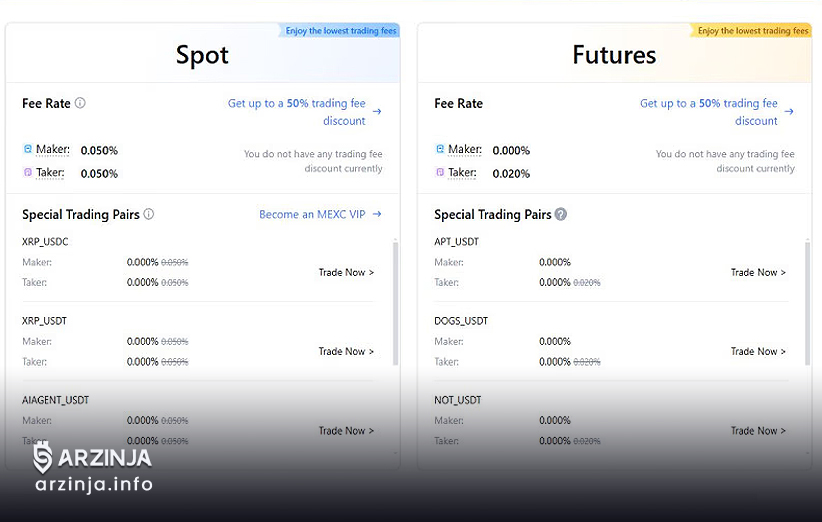Open the Spot 50% trading fee discount link
The width and height of the screenshot is (822, 522).
[297, 111]
